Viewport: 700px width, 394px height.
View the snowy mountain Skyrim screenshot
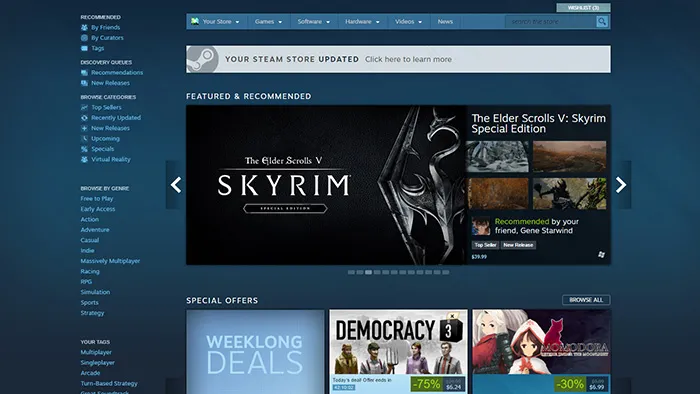coord(497,157)
